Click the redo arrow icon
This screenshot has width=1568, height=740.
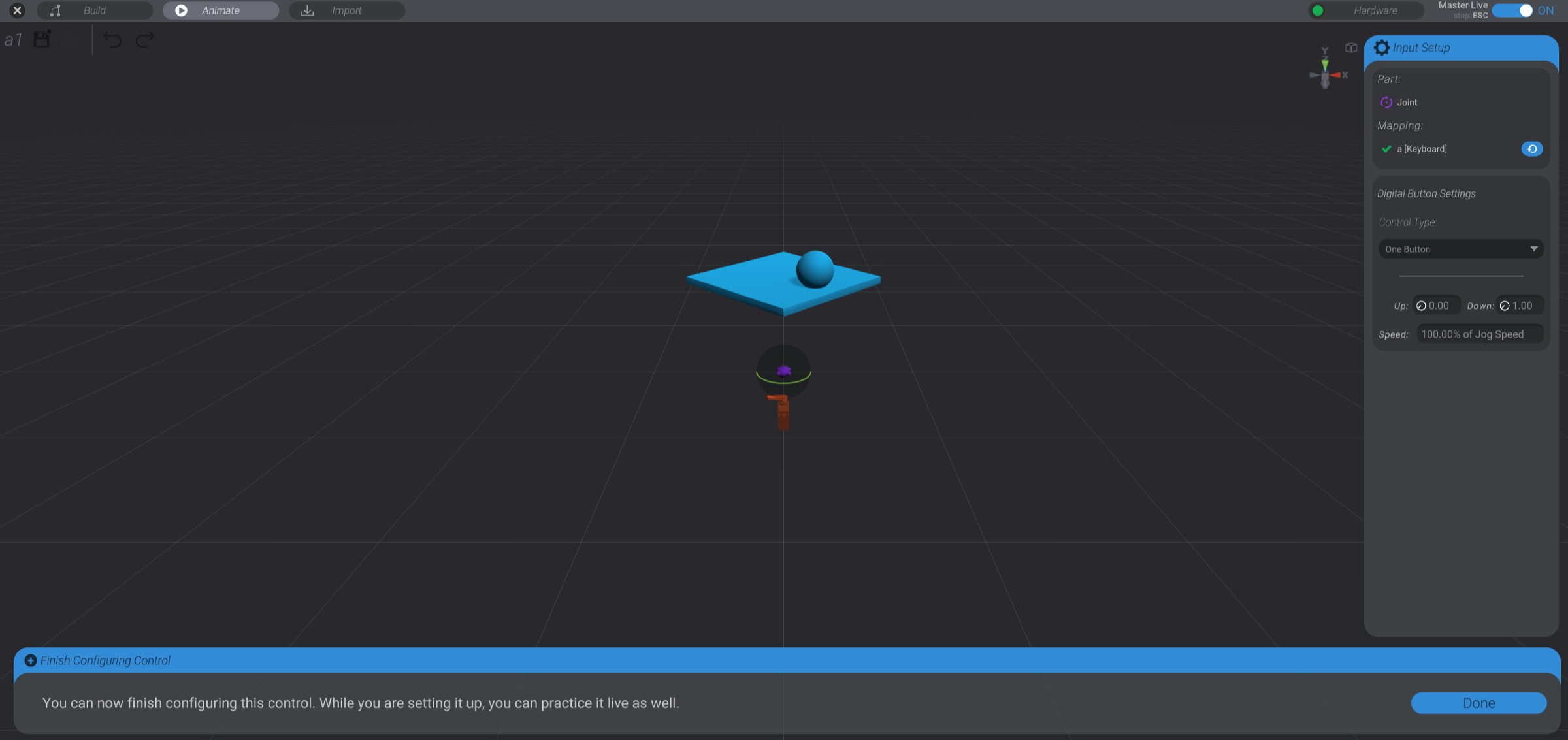pos(144,40)
